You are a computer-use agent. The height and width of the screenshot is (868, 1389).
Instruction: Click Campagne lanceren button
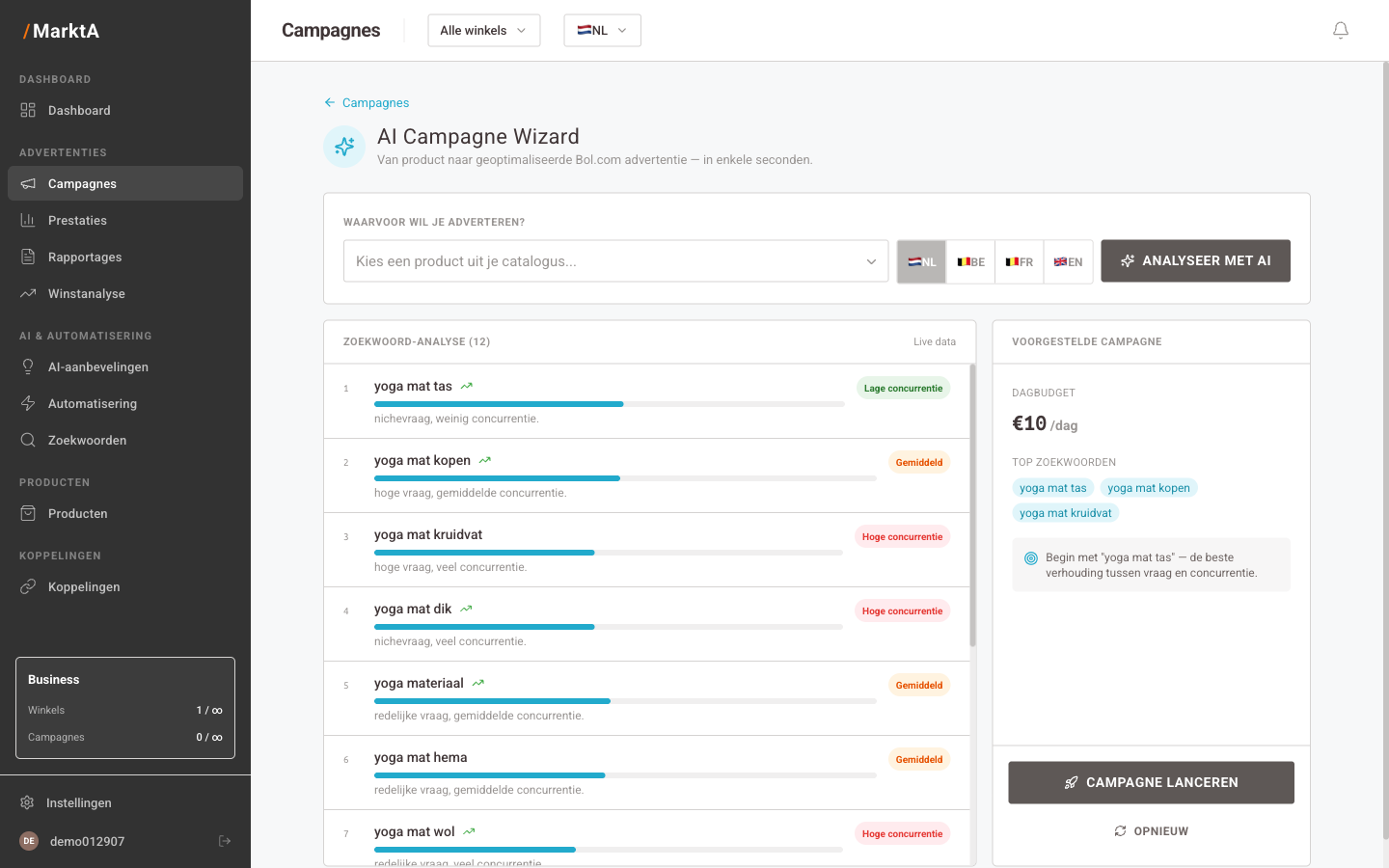1151,782
